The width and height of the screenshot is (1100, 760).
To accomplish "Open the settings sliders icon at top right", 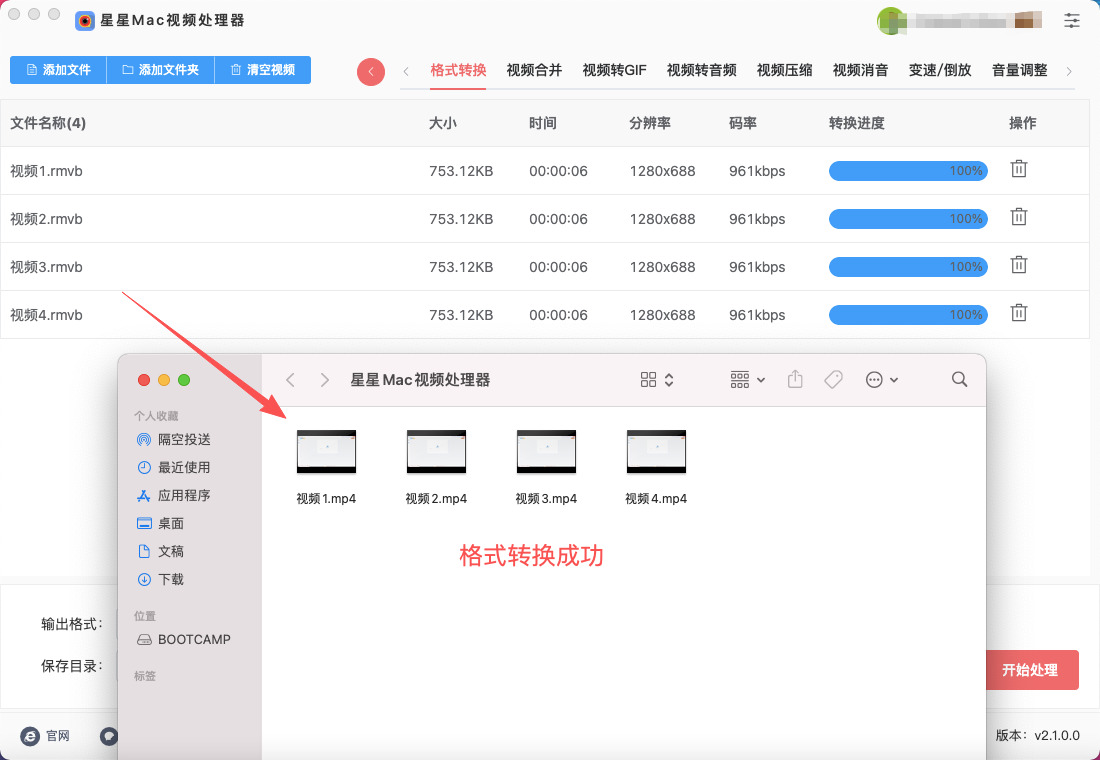I will click(x=1071, y=20).
